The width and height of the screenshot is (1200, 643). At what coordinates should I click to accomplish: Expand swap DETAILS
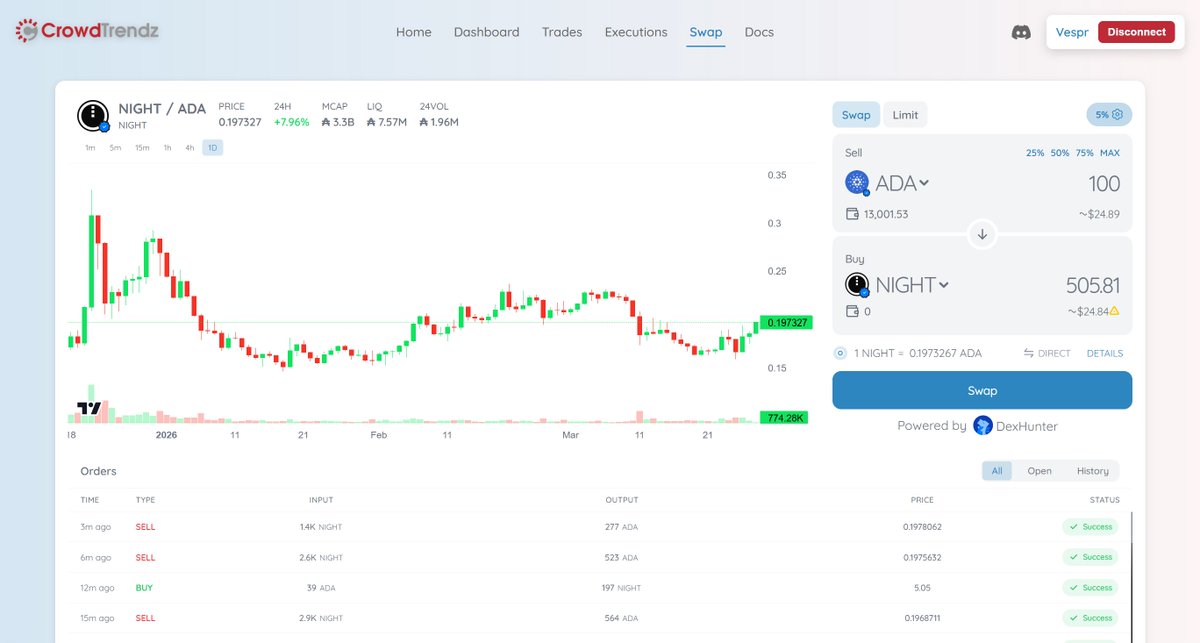click(1105, 353)
